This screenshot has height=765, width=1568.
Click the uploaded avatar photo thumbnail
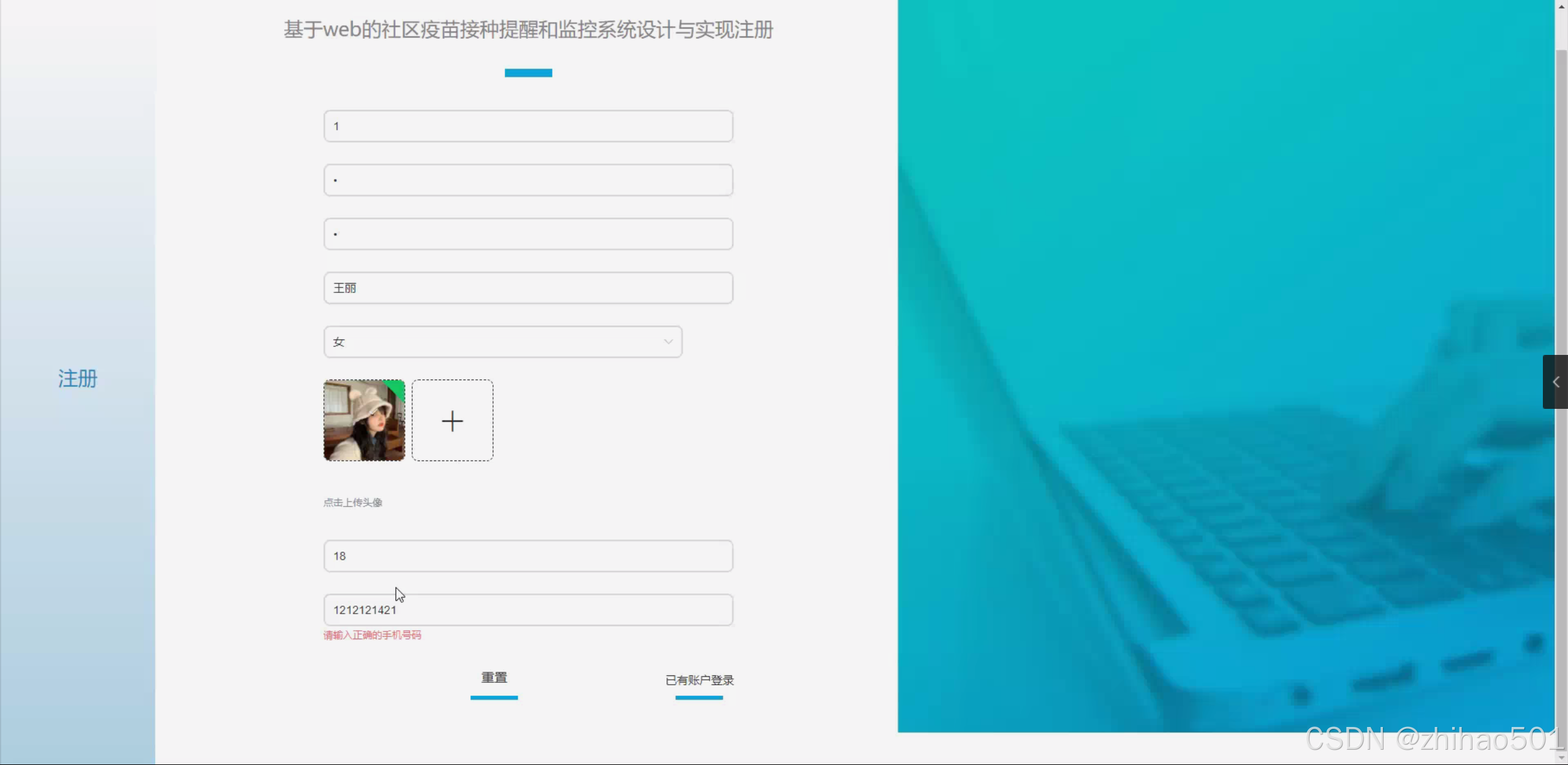363,421
